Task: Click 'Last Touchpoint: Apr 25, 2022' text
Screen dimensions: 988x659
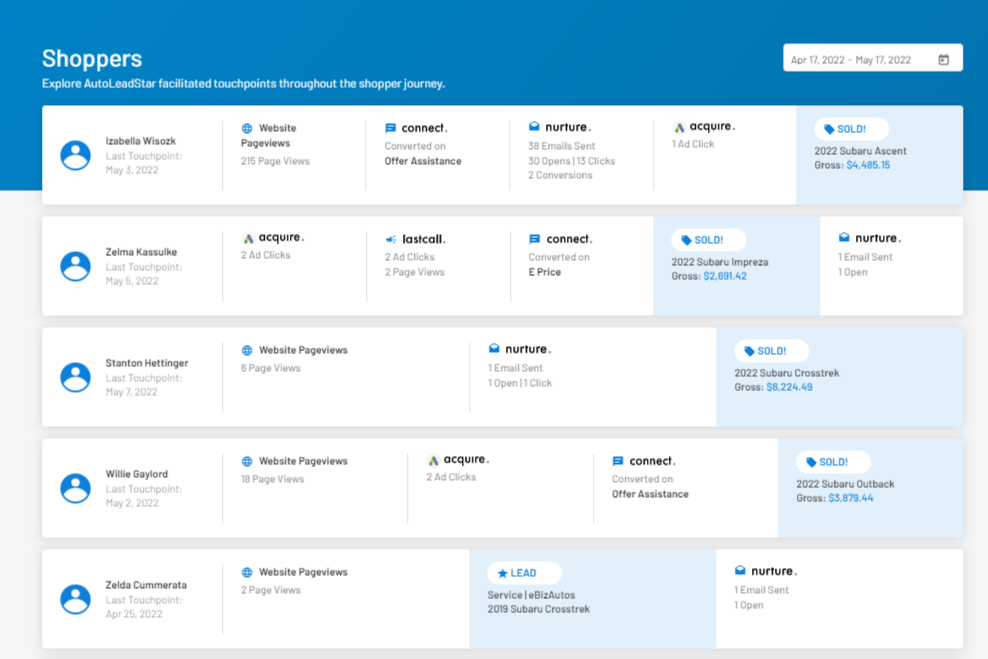Action: [144, 607]
